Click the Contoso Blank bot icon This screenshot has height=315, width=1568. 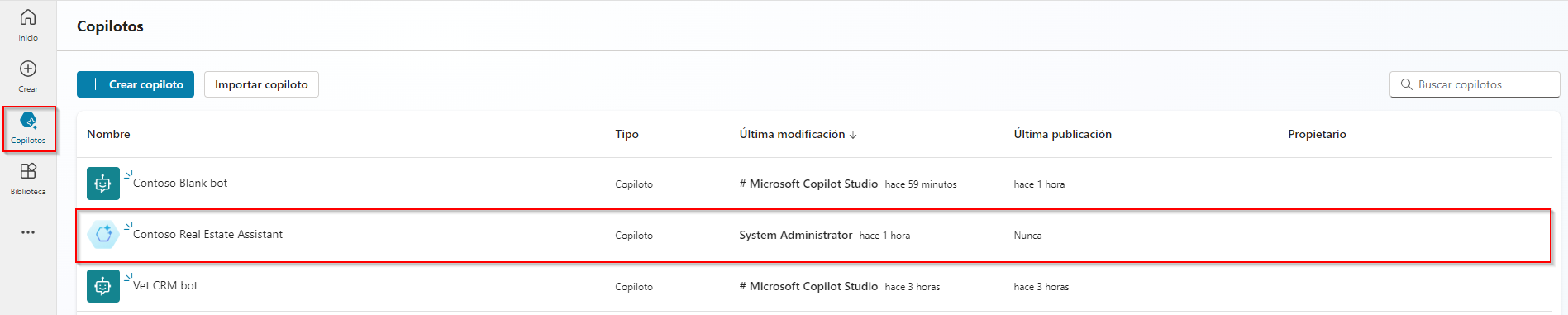tap(103, 184)
